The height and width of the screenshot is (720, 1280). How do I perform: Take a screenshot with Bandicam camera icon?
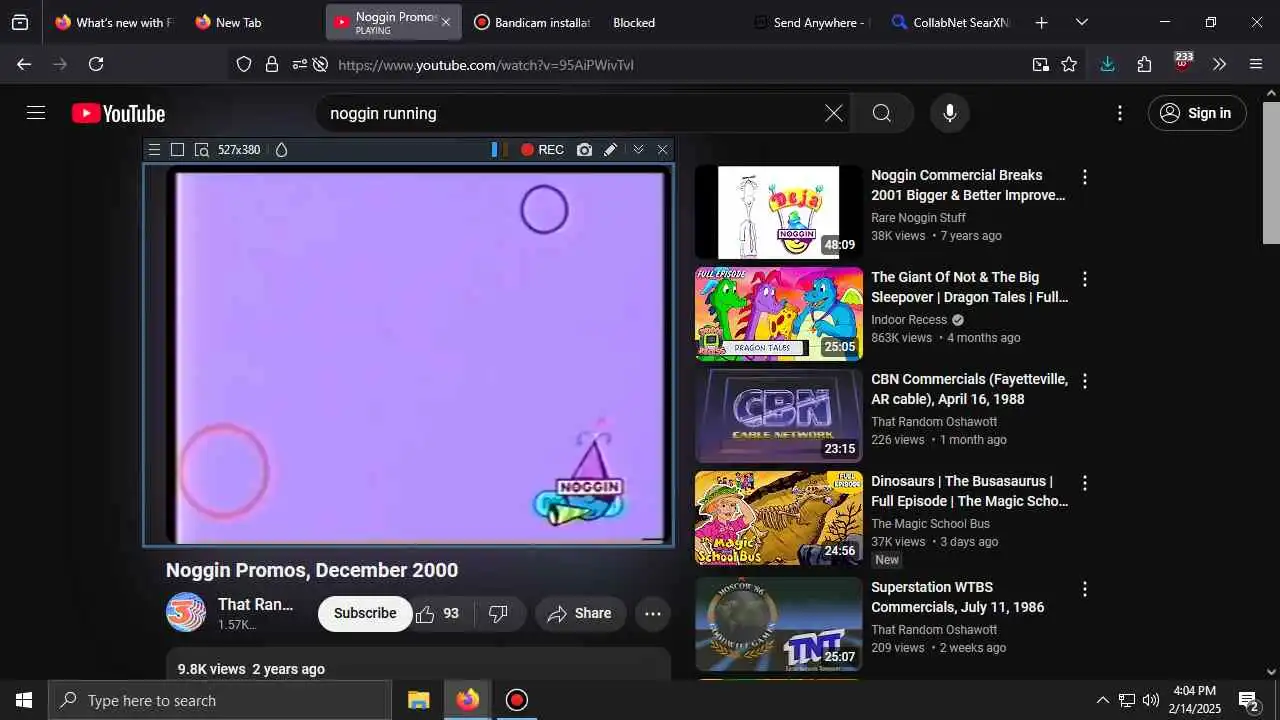(x=584, y=150)
